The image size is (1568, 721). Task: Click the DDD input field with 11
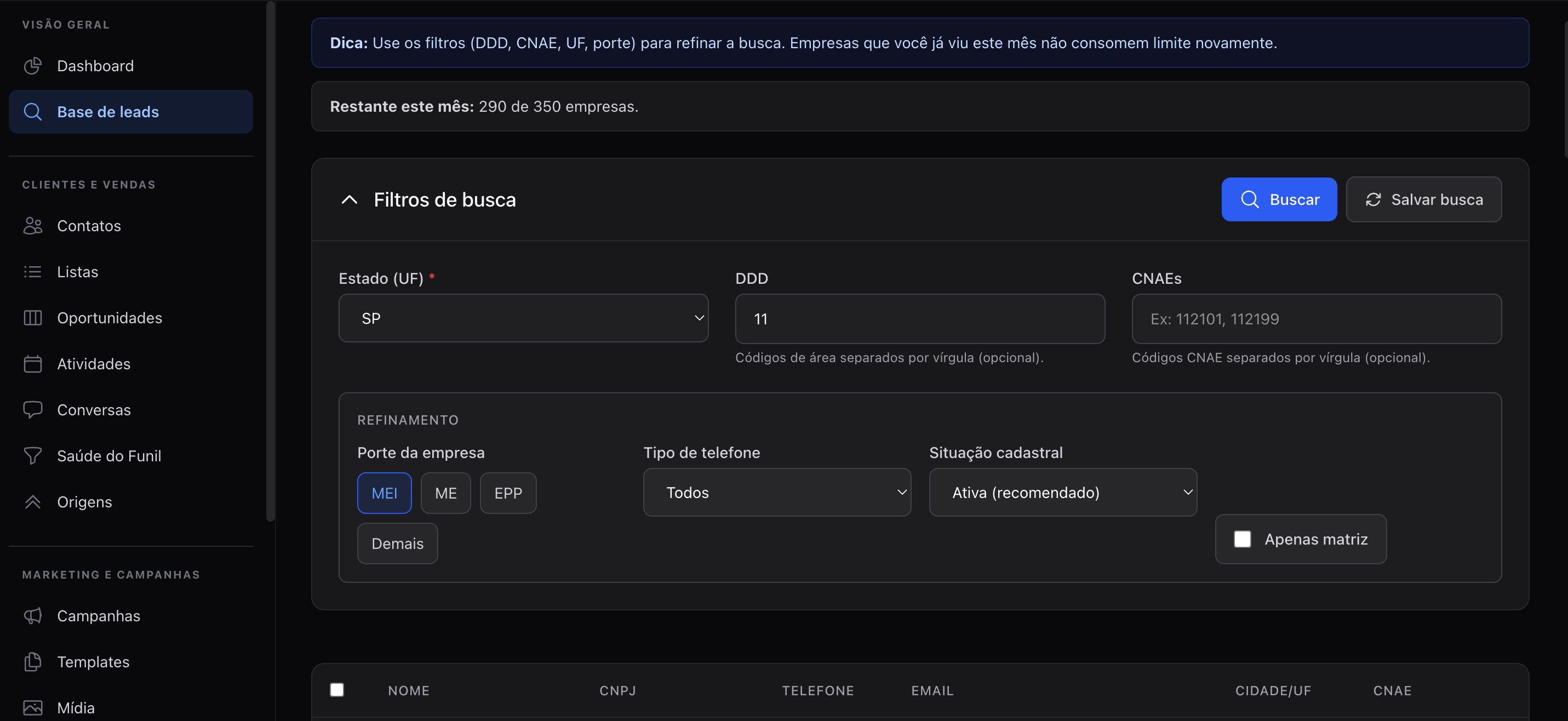click(920, 318)
